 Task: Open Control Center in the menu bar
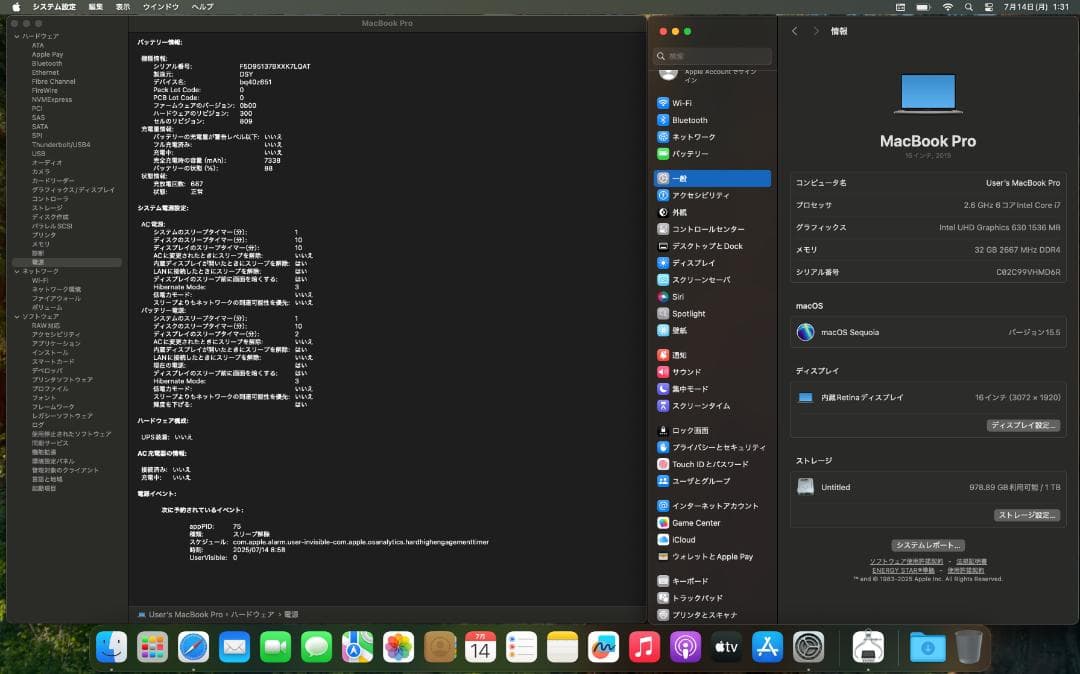pyautogui.click(x=988, y=7)
